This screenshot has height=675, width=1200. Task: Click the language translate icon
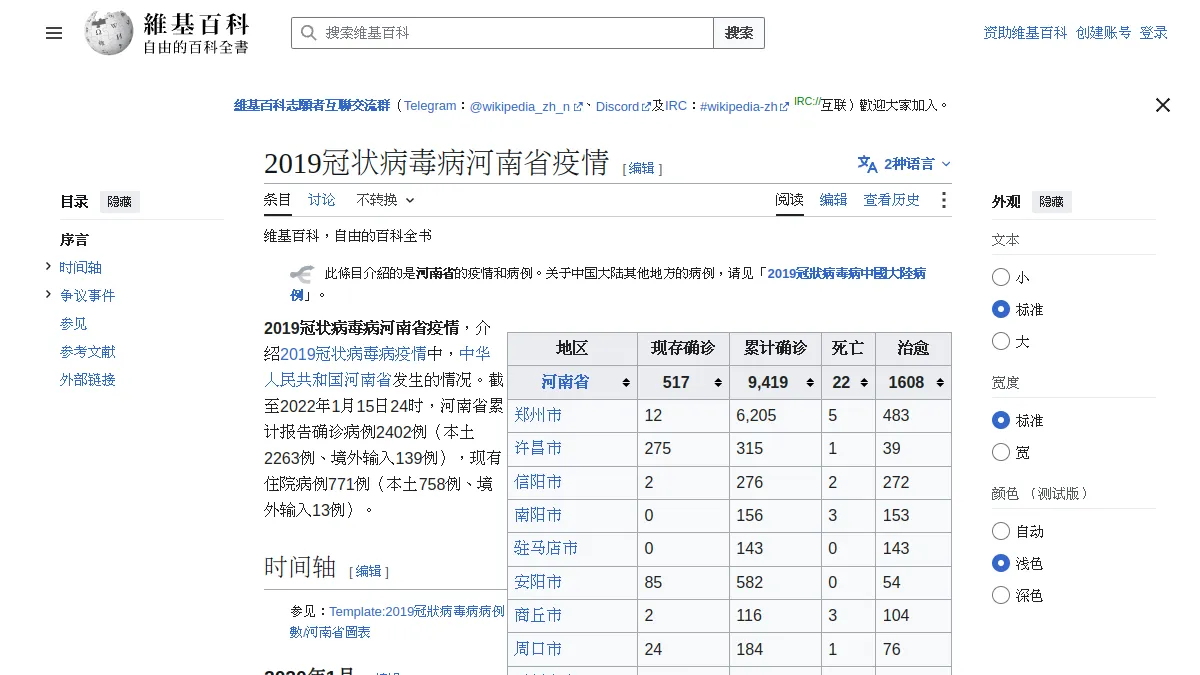coord(867,164)
